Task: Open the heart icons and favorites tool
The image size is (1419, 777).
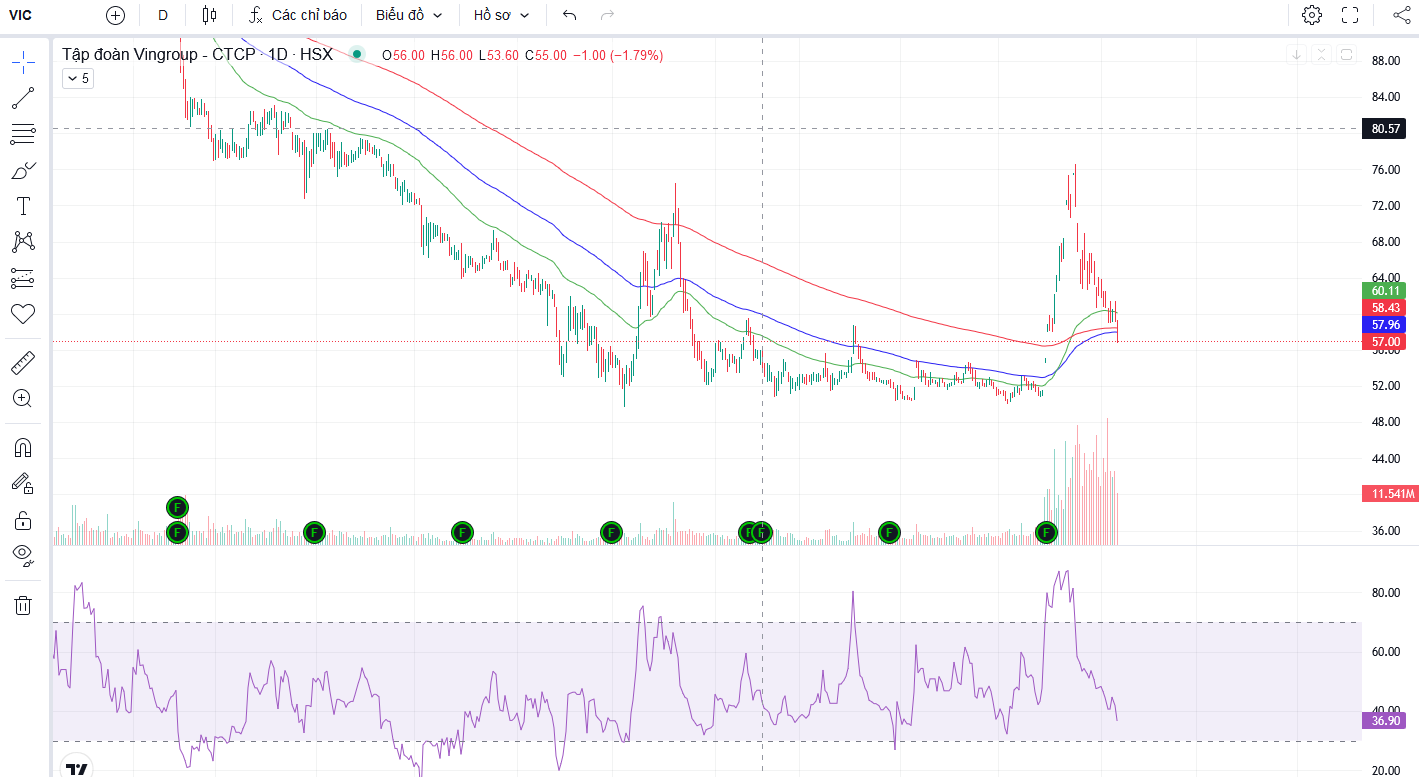Action: tap(23, 314)
